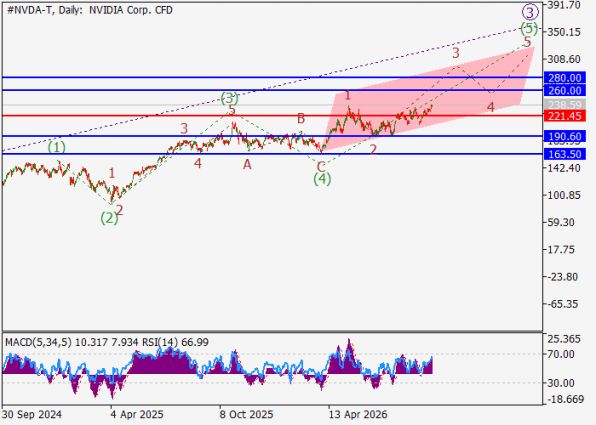The height and width of the screenshot is (425, 596).
Task: Select the green (1) wave label
Action: [x=57, y=147]
